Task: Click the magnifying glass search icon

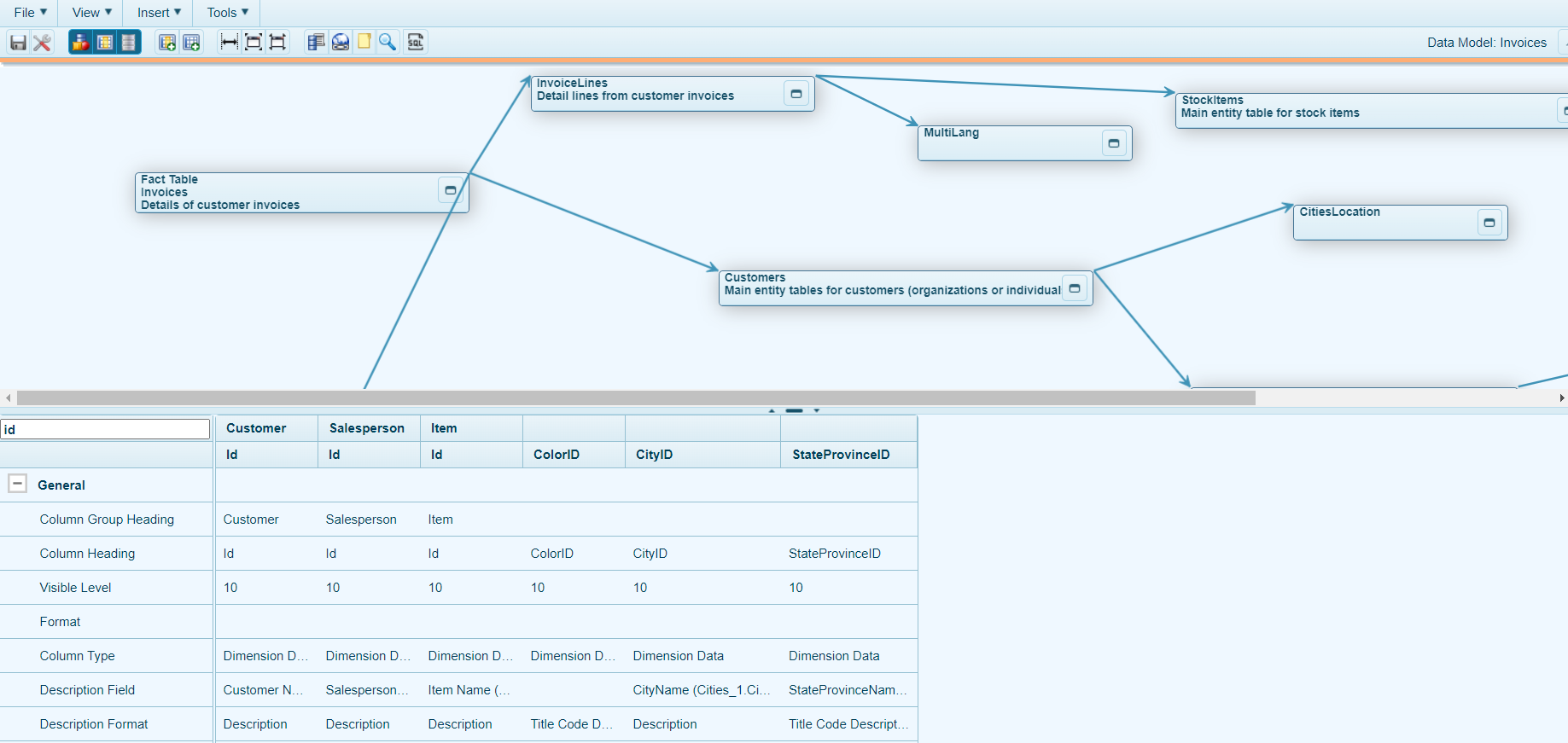Action: [x=388, y=43]
